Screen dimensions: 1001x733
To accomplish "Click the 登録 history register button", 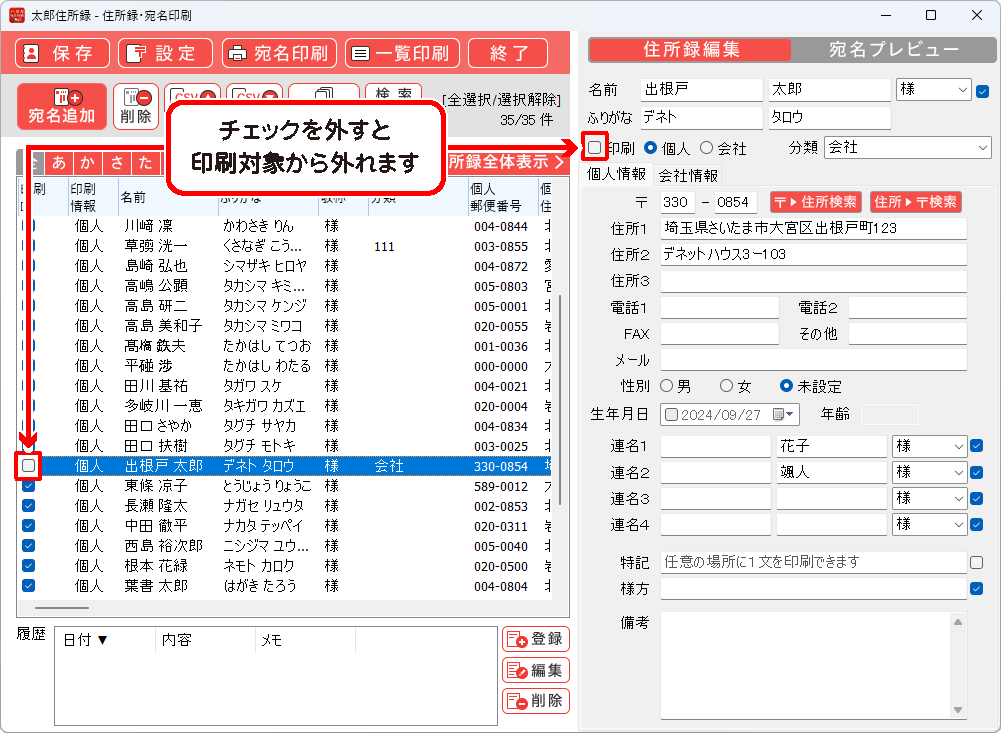I will [535, 639].
